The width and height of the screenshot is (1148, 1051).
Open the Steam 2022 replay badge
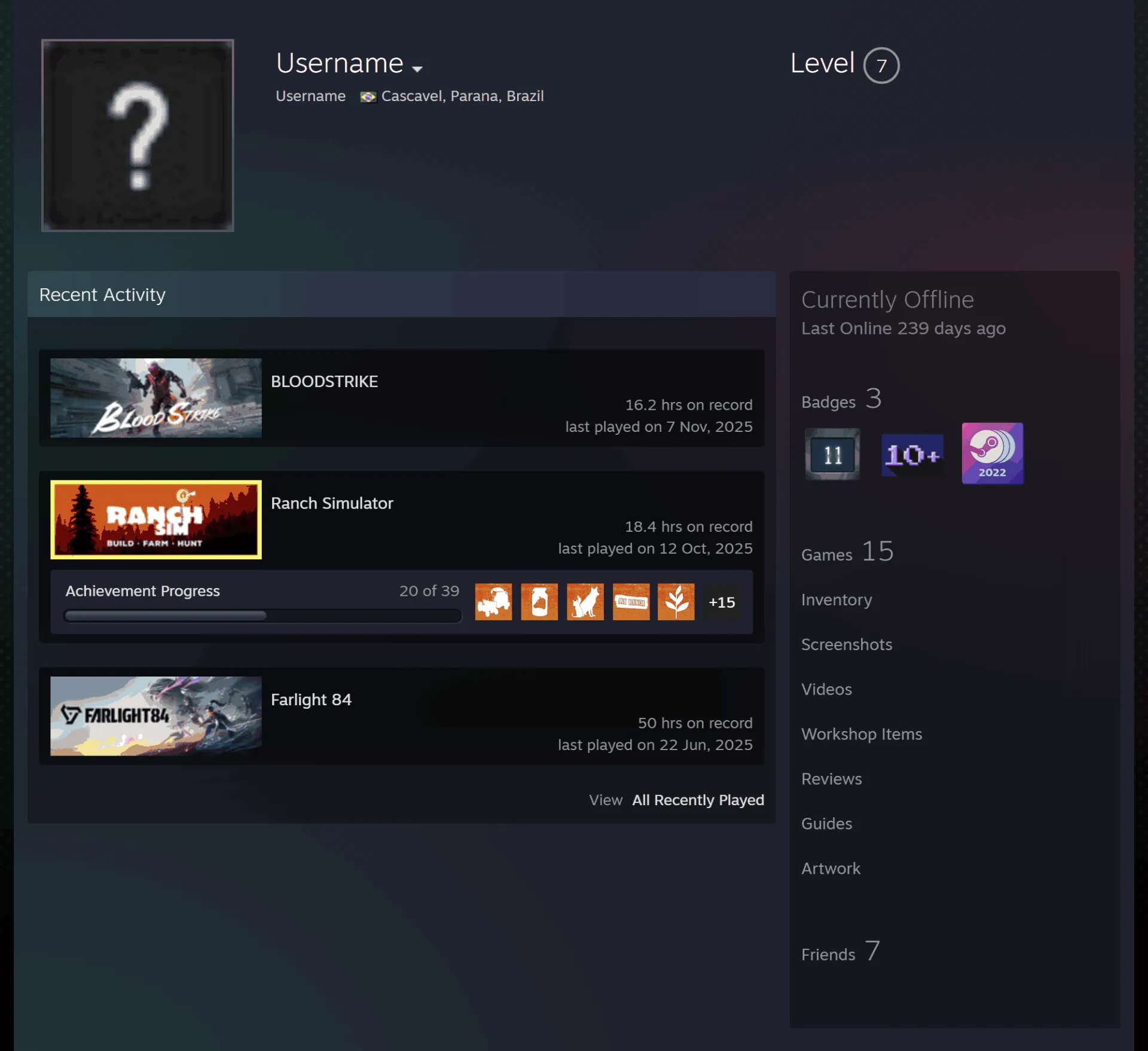pos(993,453)
